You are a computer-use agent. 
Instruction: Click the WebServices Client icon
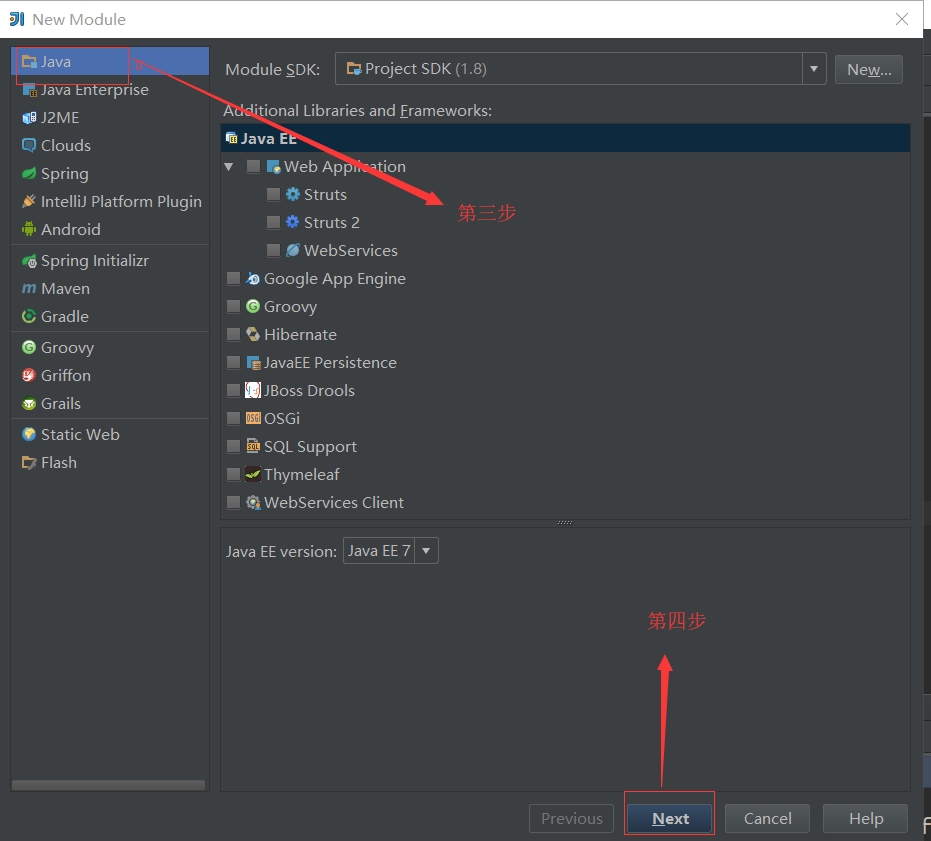253,502
